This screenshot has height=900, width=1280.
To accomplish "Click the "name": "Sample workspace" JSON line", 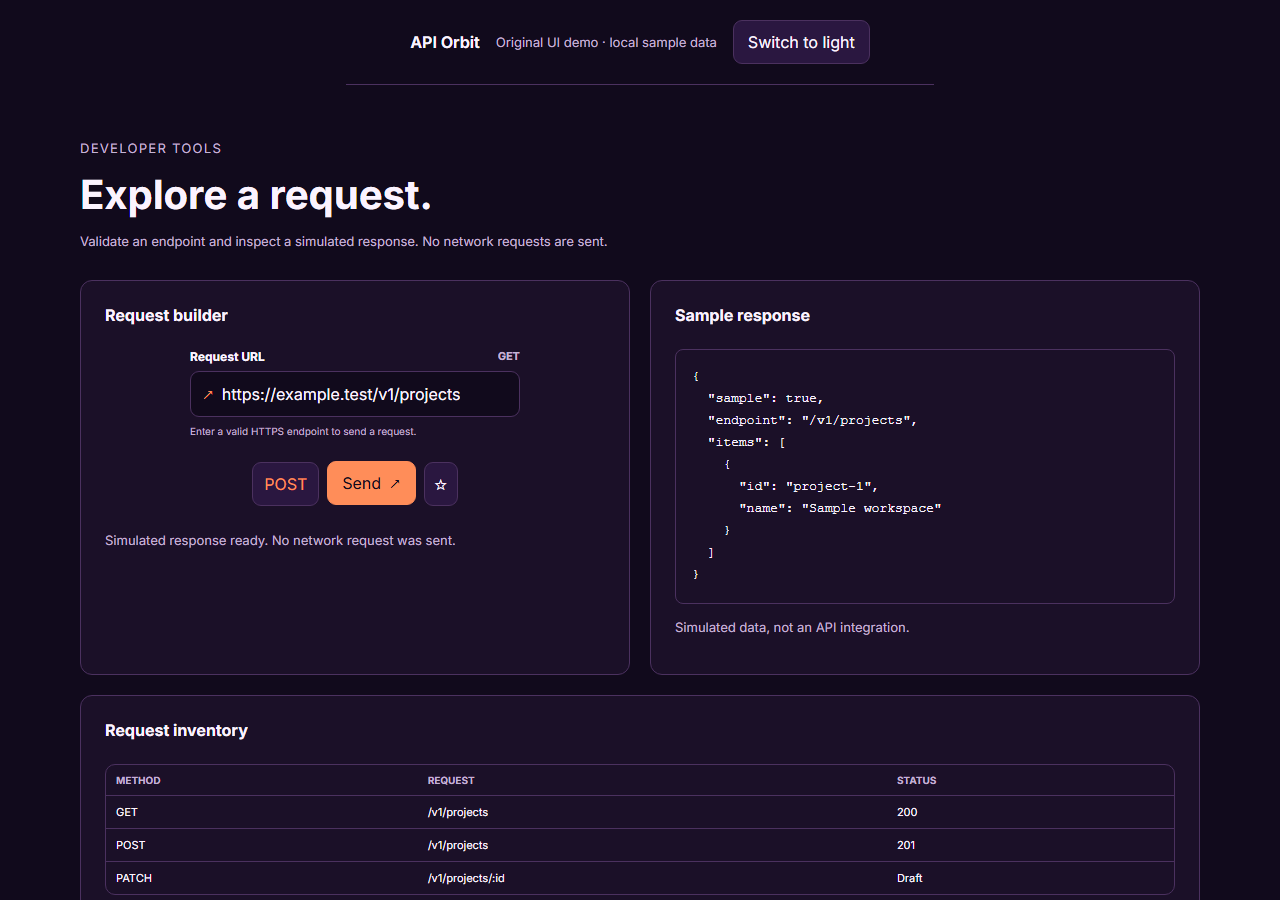I will coord(840,508).
